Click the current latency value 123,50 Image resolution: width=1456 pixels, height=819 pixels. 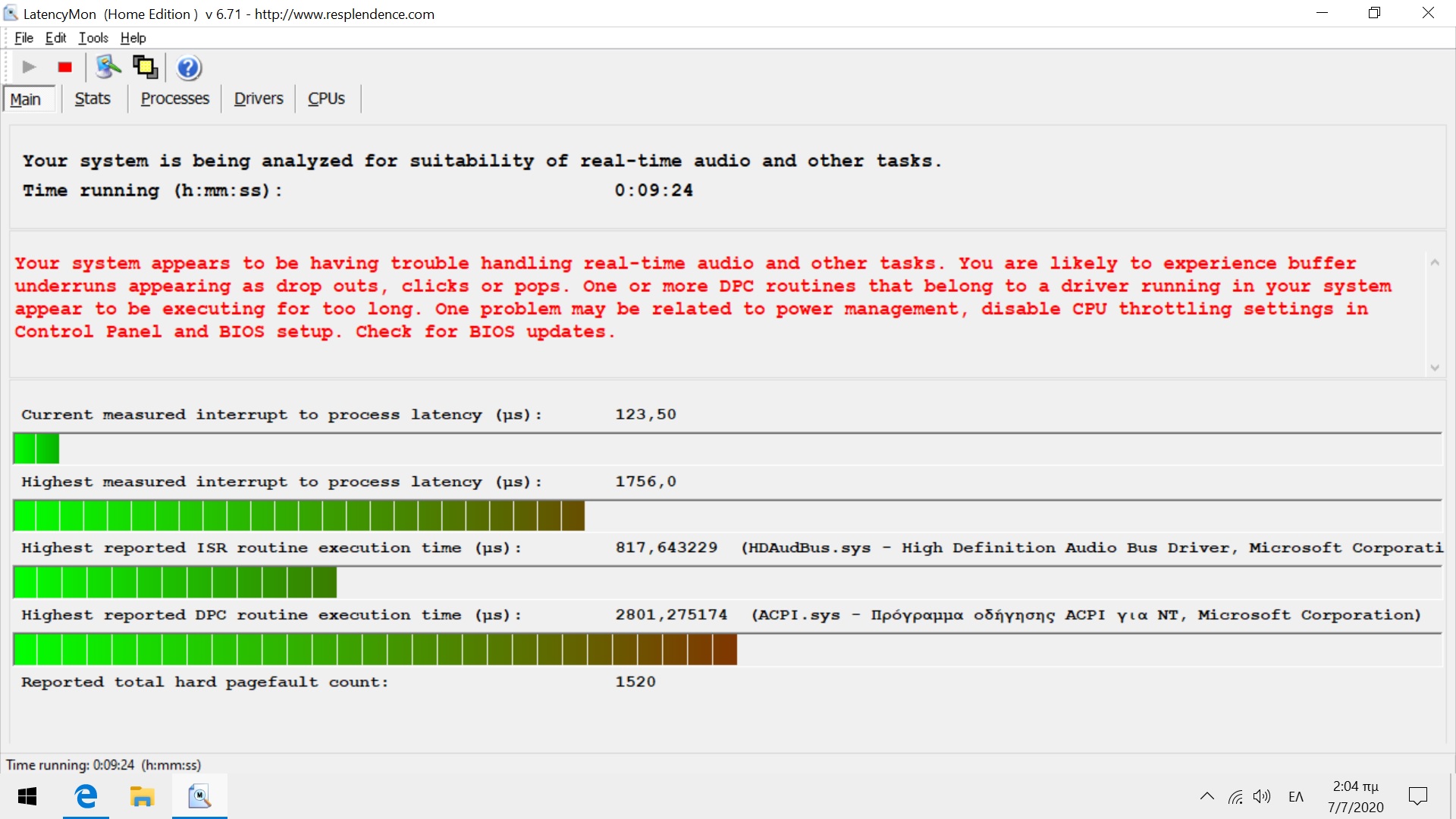pyautogui.click(x=645, y=415)
